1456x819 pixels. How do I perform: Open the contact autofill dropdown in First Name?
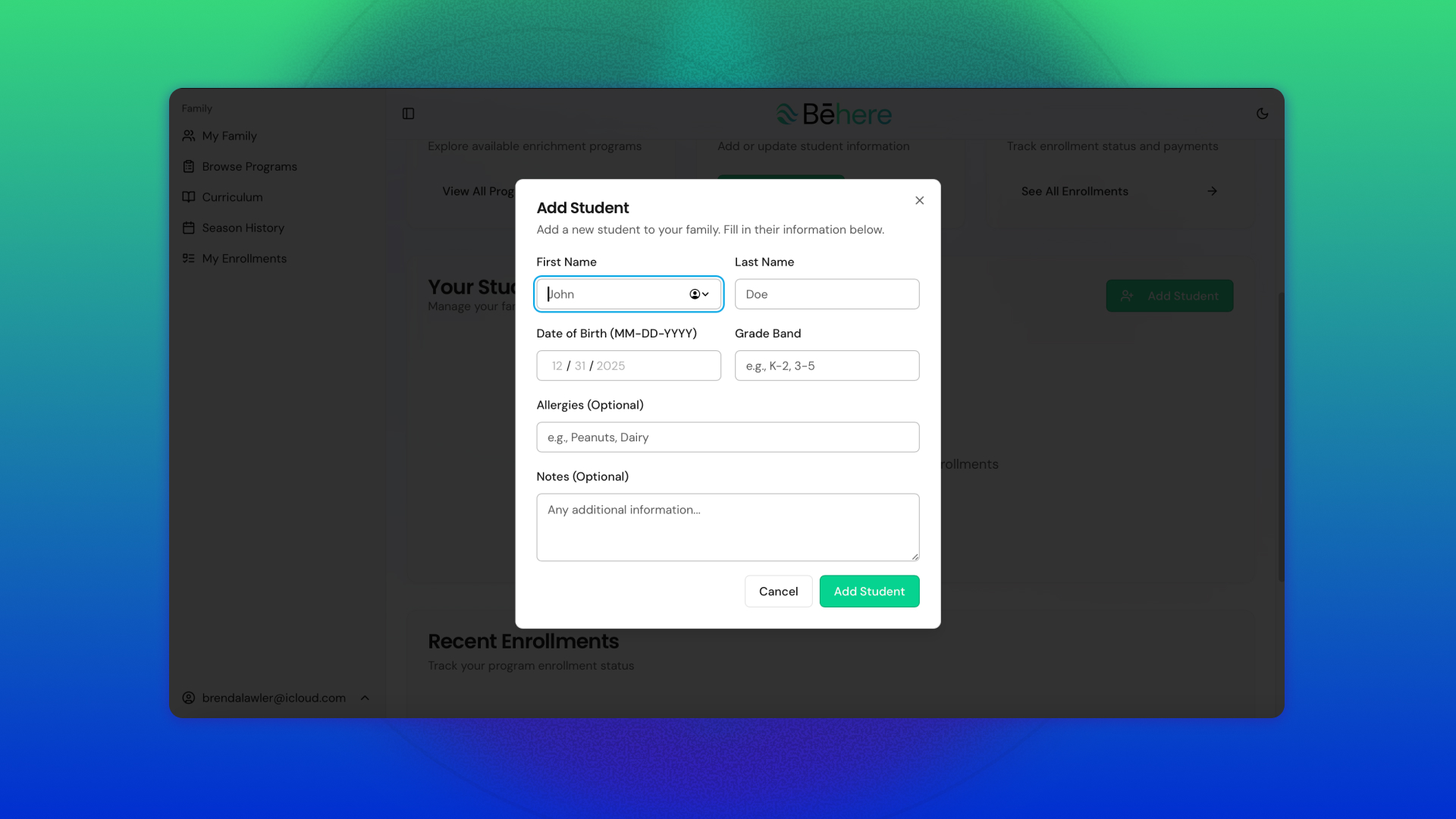click(x=698, y=294)
